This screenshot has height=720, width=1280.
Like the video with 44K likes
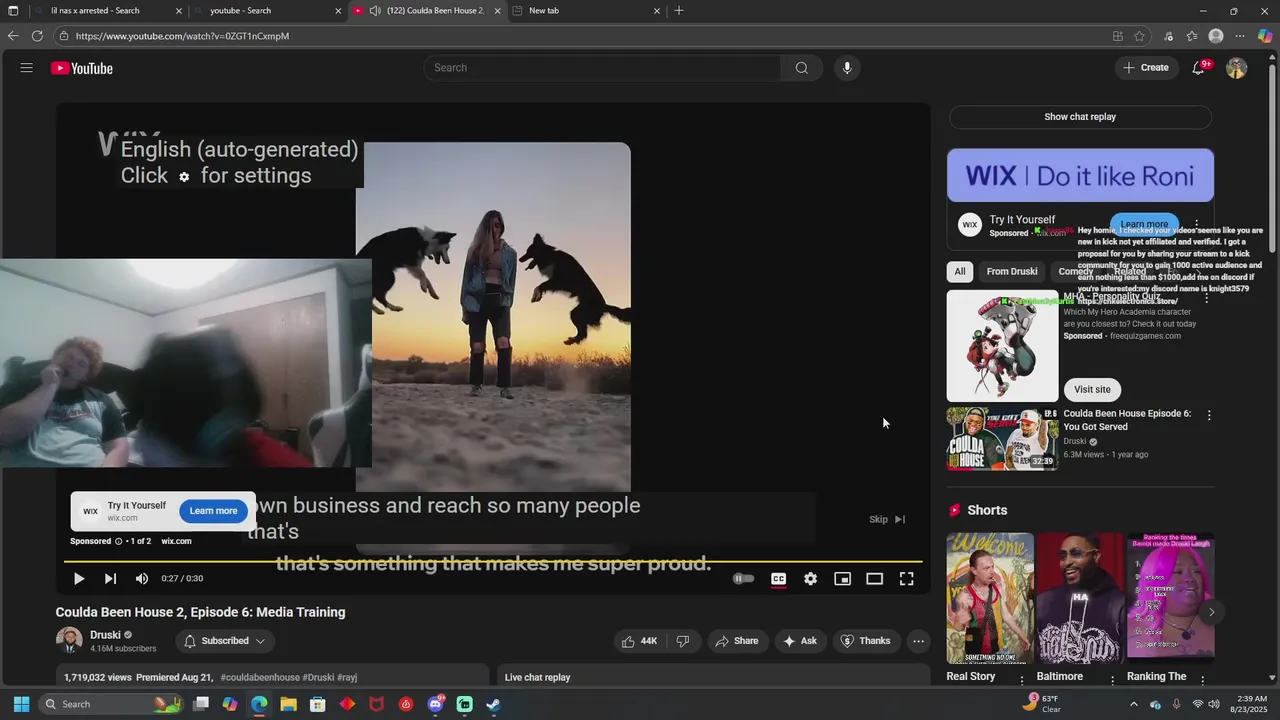coord(639,641)
